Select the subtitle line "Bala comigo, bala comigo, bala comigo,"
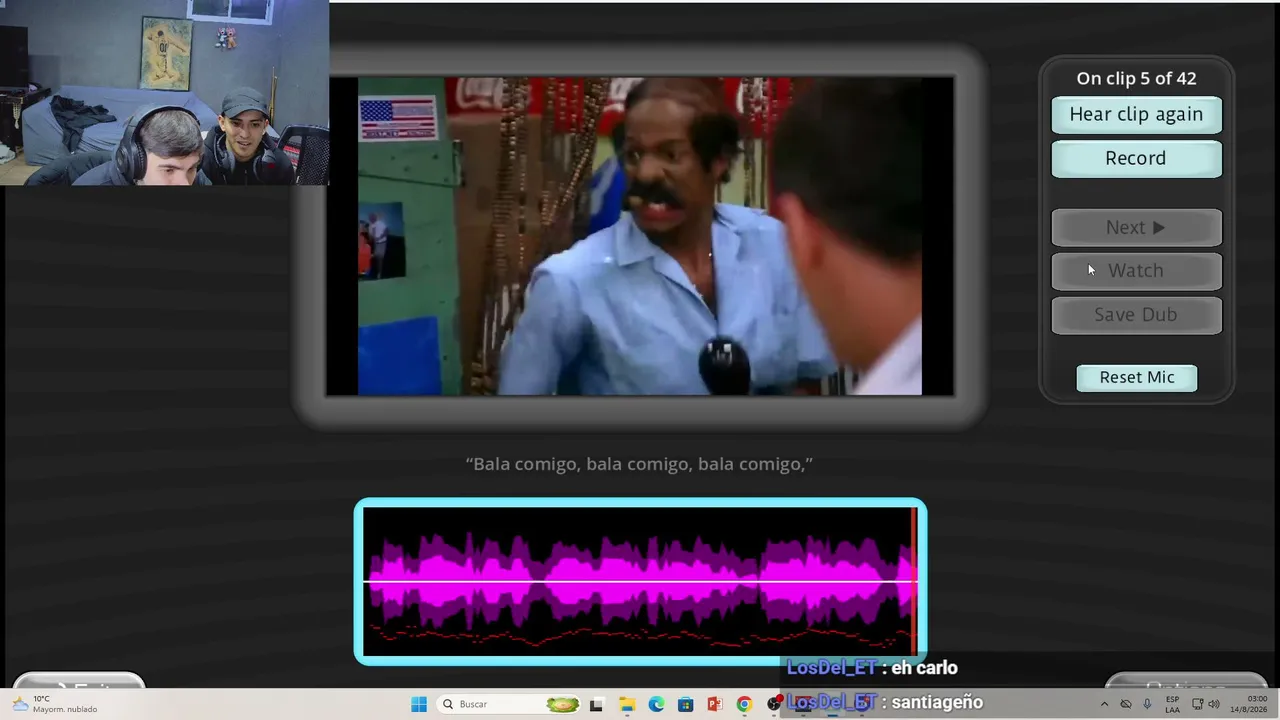The width and height of the screenshot is (1280, 720). (639, 464)
